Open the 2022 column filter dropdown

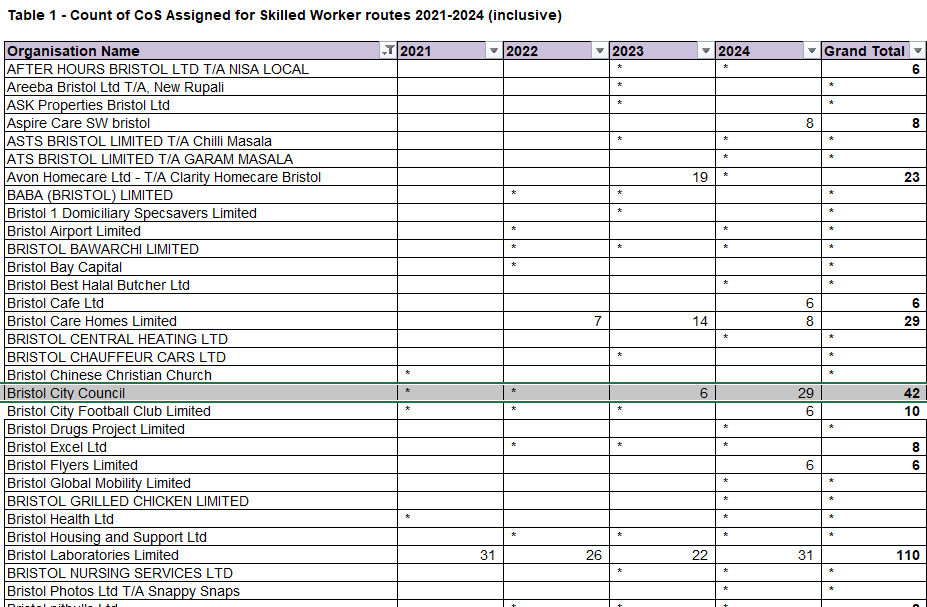(x=599, y=51)
